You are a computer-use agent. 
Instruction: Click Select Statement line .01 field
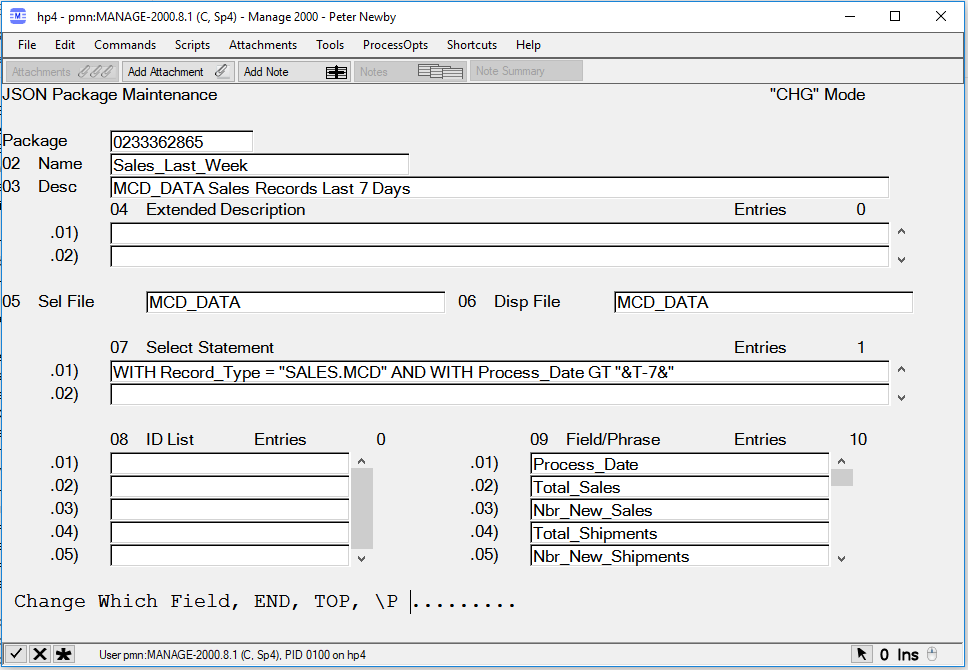click(x=499, y=372)
